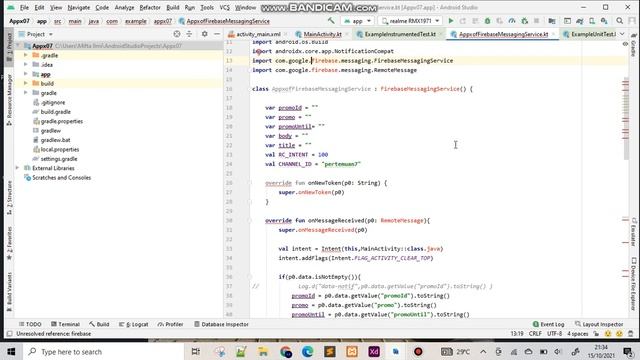The height and width of the screenshot is (360, 640).
Task: Open the Database Inspector tool window
Action: click(221, 324)
